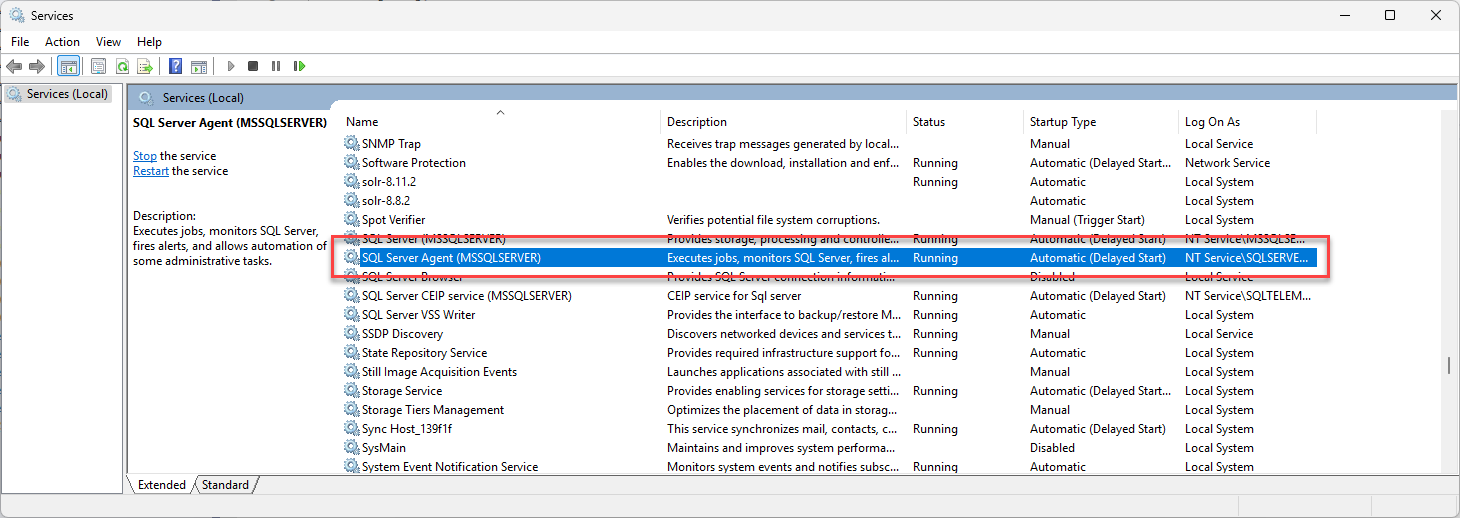Click the Restart the service link
This screenshot has height=518, width=1460.
pos(151,171)
